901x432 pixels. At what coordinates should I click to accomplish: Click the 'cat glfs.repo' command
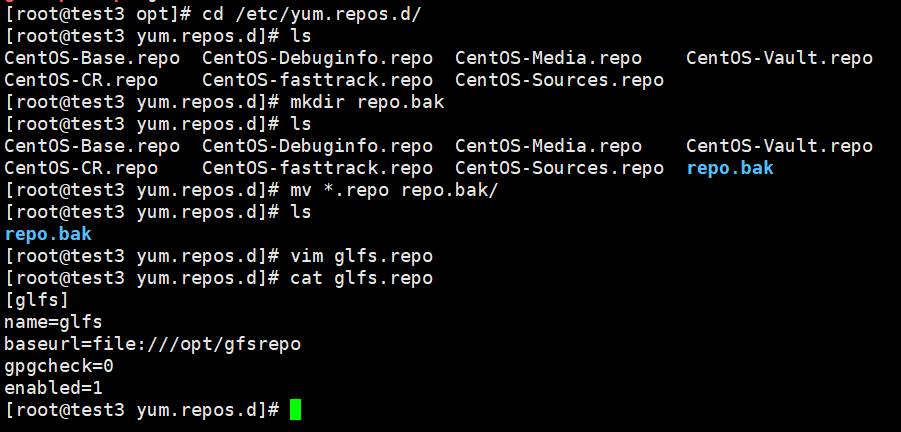[x=361, y=278]
